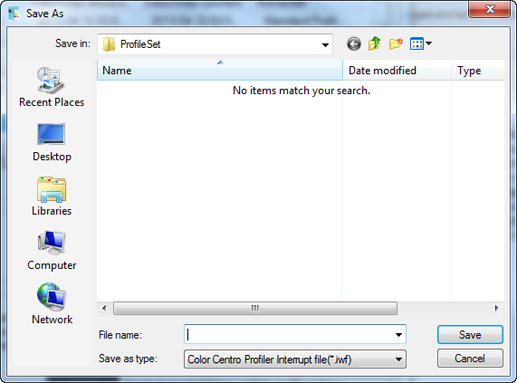Sort by the Name column header
517x383 pixels.
pyautogui.click(x=220, y=70)
